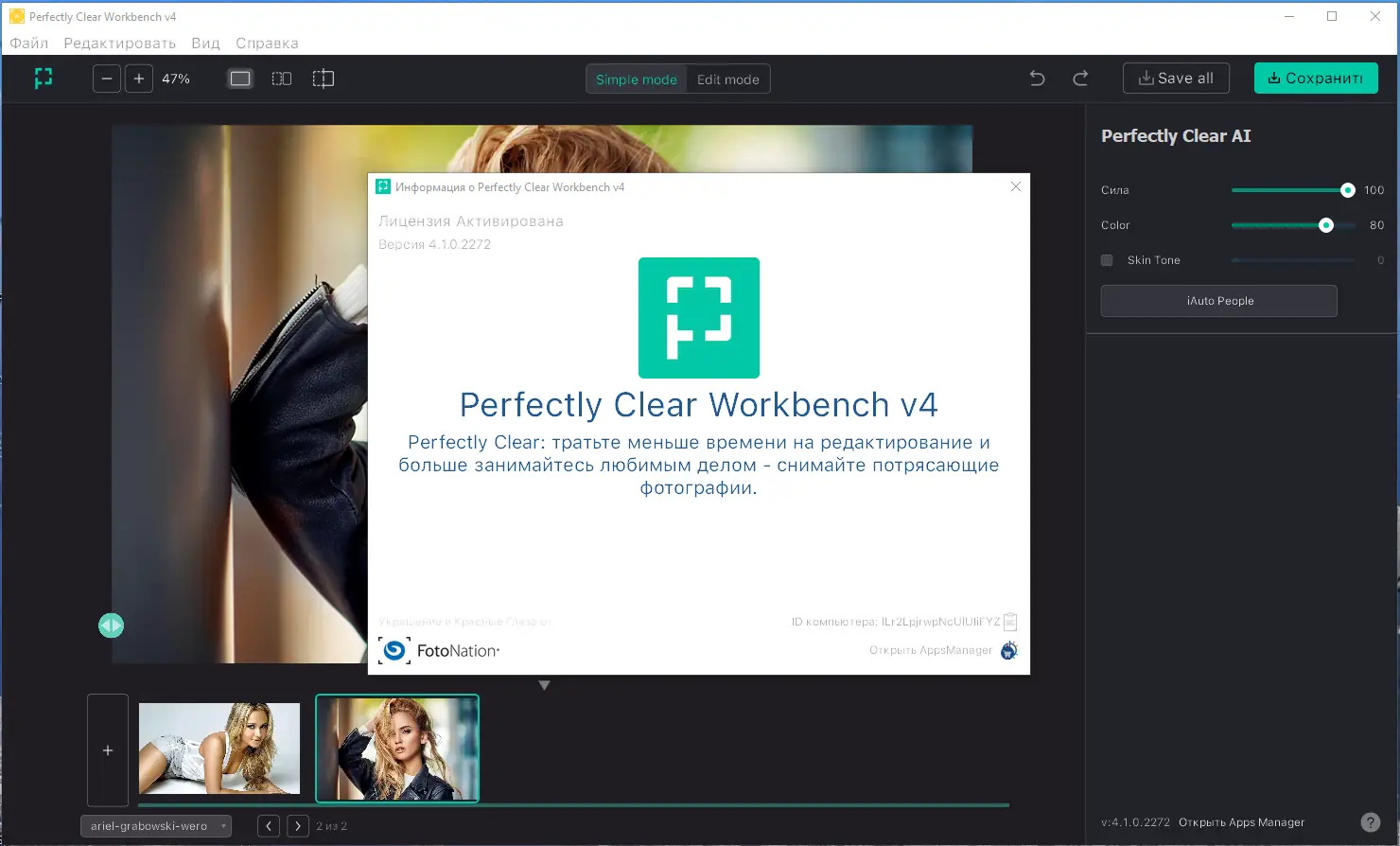Switch to Edit mode tab
Image resolution: width=1400 pixels, height=846 pixels.
pos(727,79)
